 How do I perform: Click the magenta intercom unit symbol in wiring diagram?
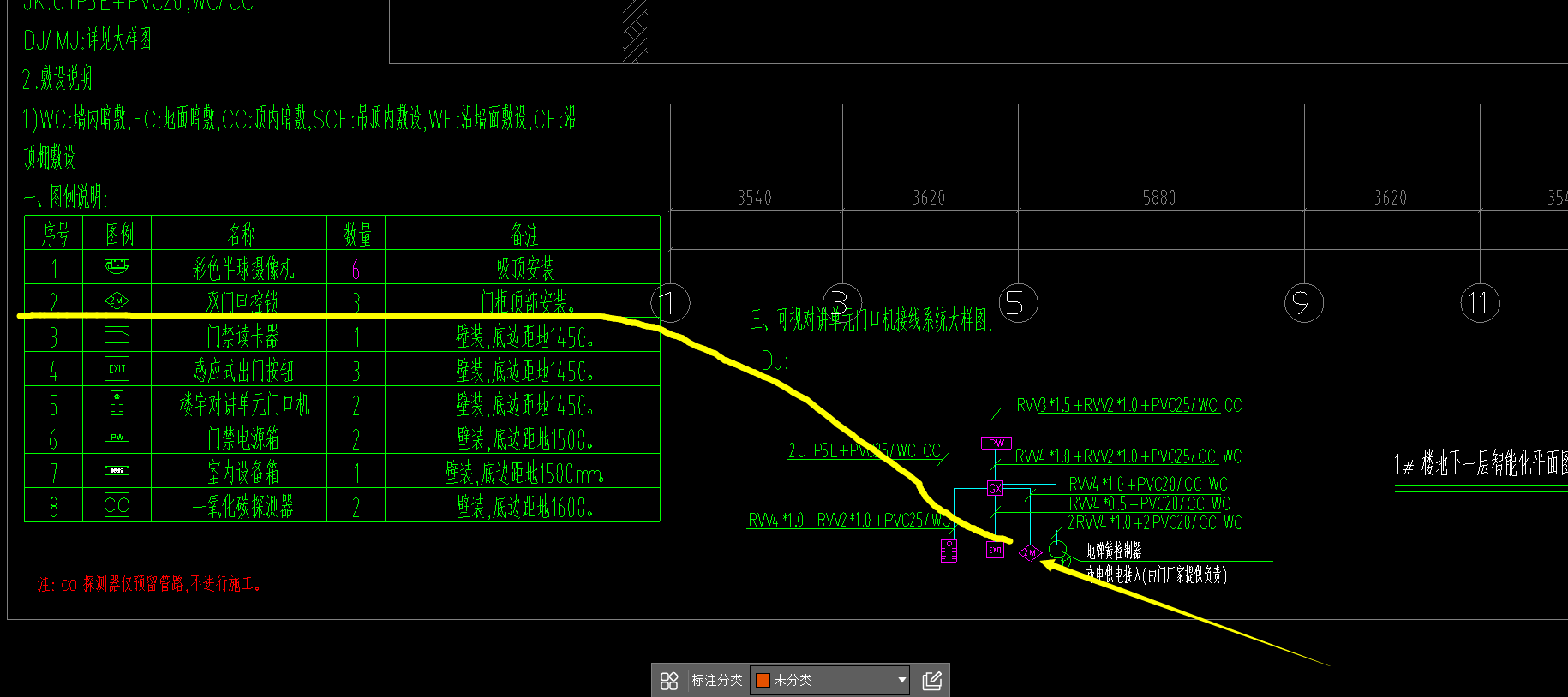click(x=949, y=551)
